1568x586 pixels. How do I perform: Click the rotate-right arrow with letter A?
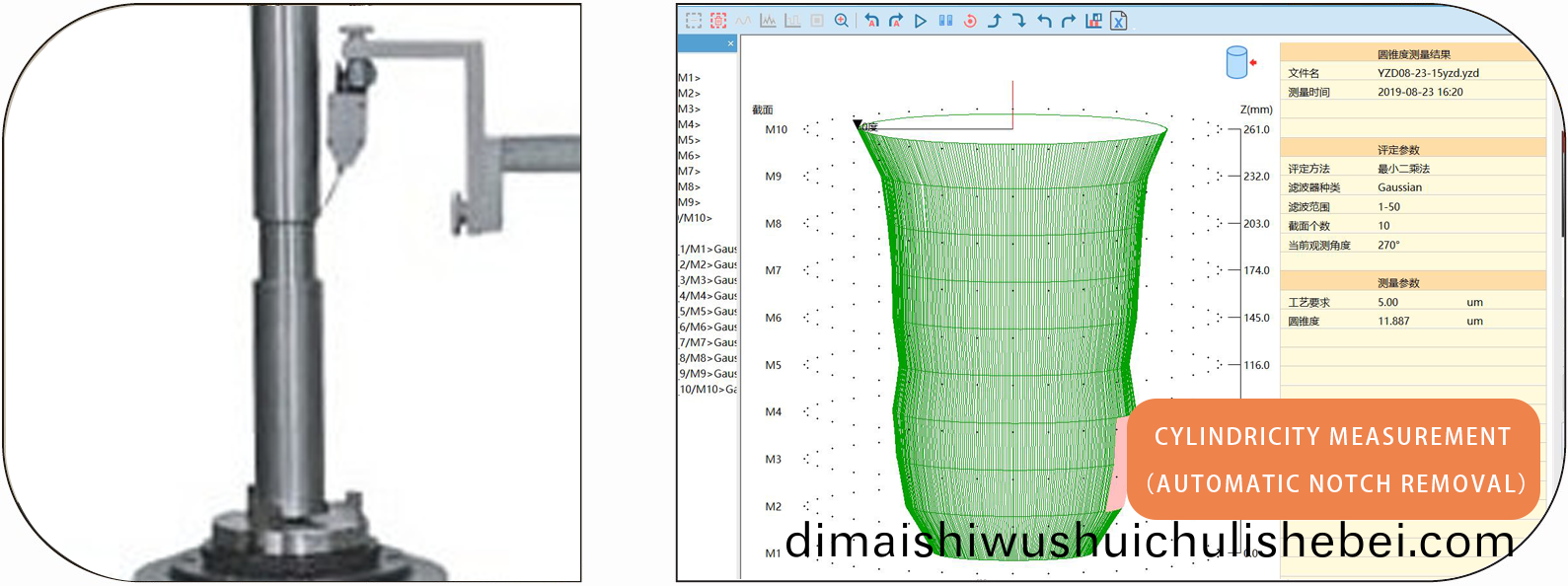click(x=896, y=20)
